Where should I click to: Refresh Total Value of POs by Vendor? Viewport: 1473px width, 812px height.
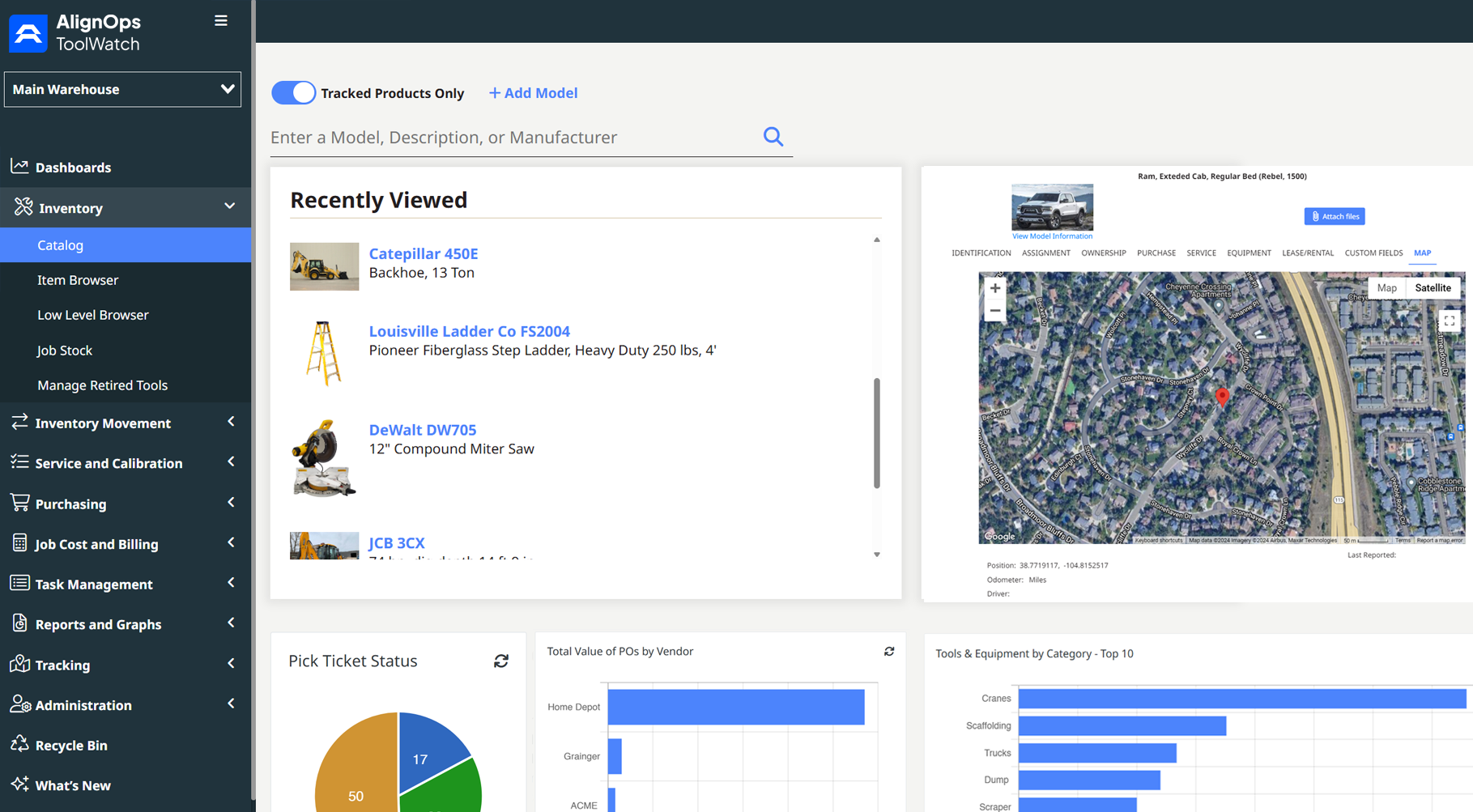pyautogui.click(x=889, y=652)
